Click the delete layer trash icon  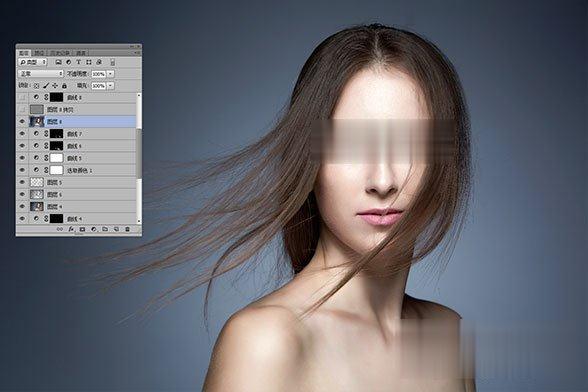click(127, 229)
